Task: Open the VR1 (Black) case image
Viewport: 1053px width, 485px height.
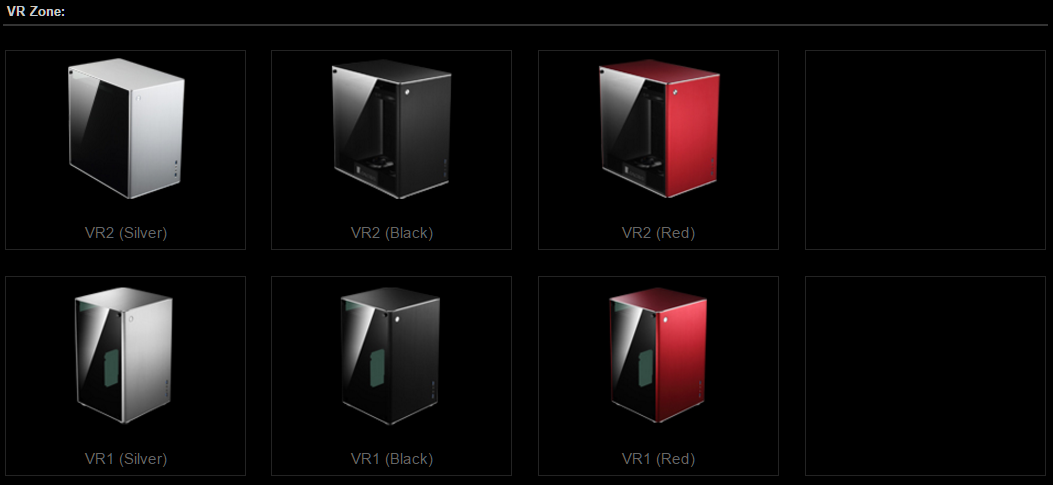Action: point(390,355)
